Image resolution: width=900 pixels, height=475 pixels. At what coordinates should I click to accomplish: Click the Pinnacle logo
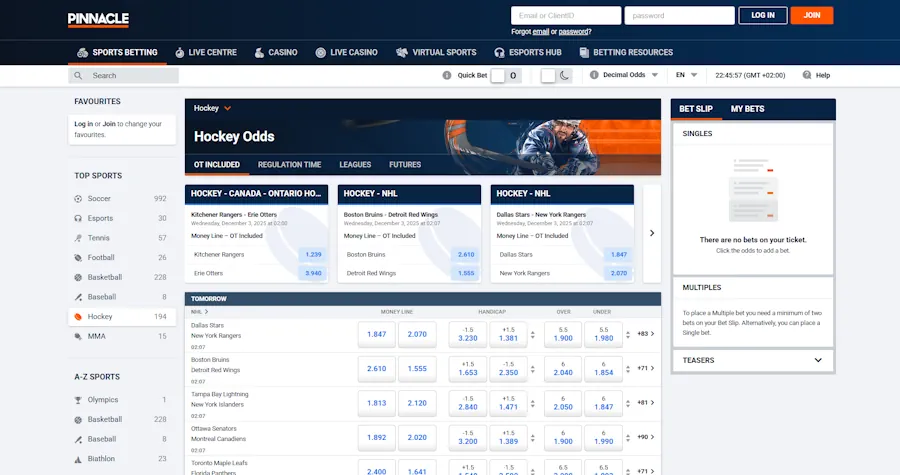coord(98,20)
